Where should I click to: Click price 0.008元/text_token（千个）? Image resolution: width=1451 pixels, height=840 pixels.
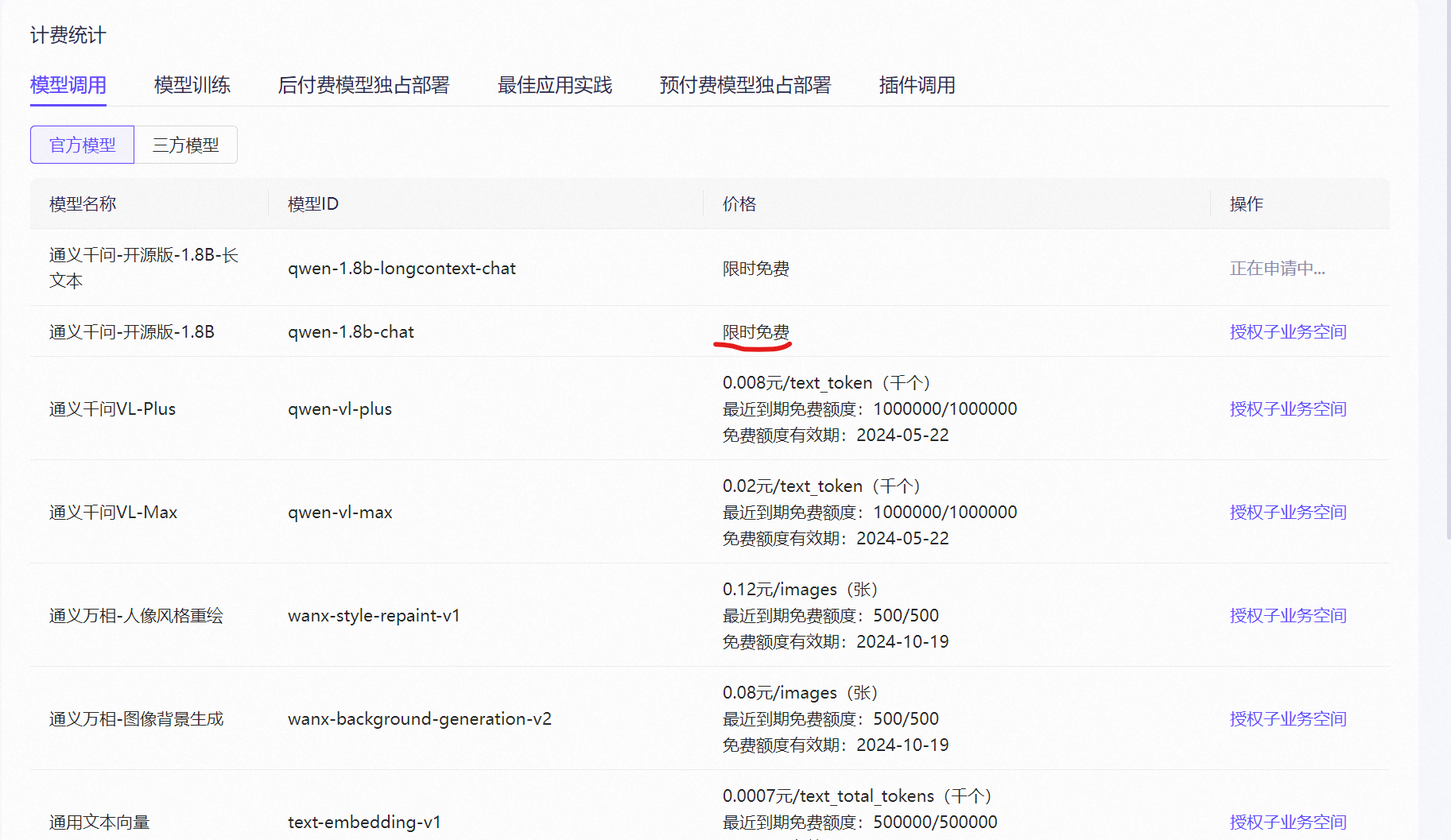(x=827, y=383)
